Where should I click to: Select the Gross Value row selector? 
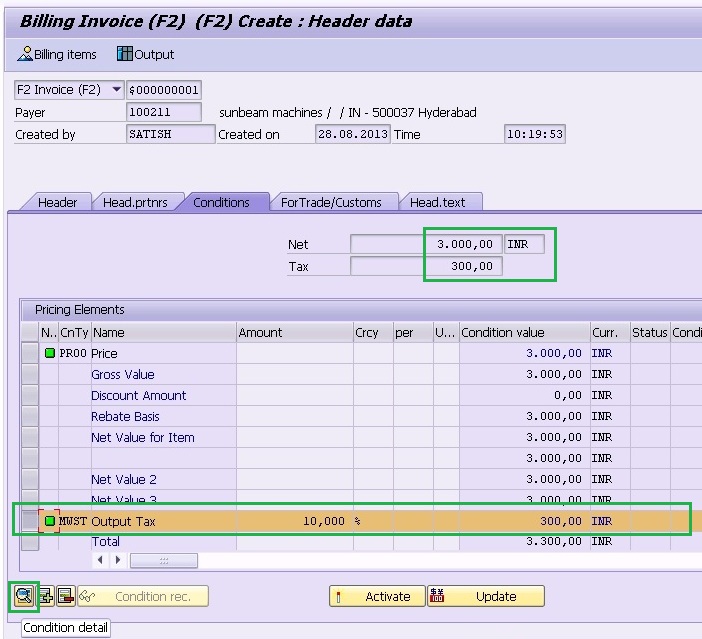point(30,374)
